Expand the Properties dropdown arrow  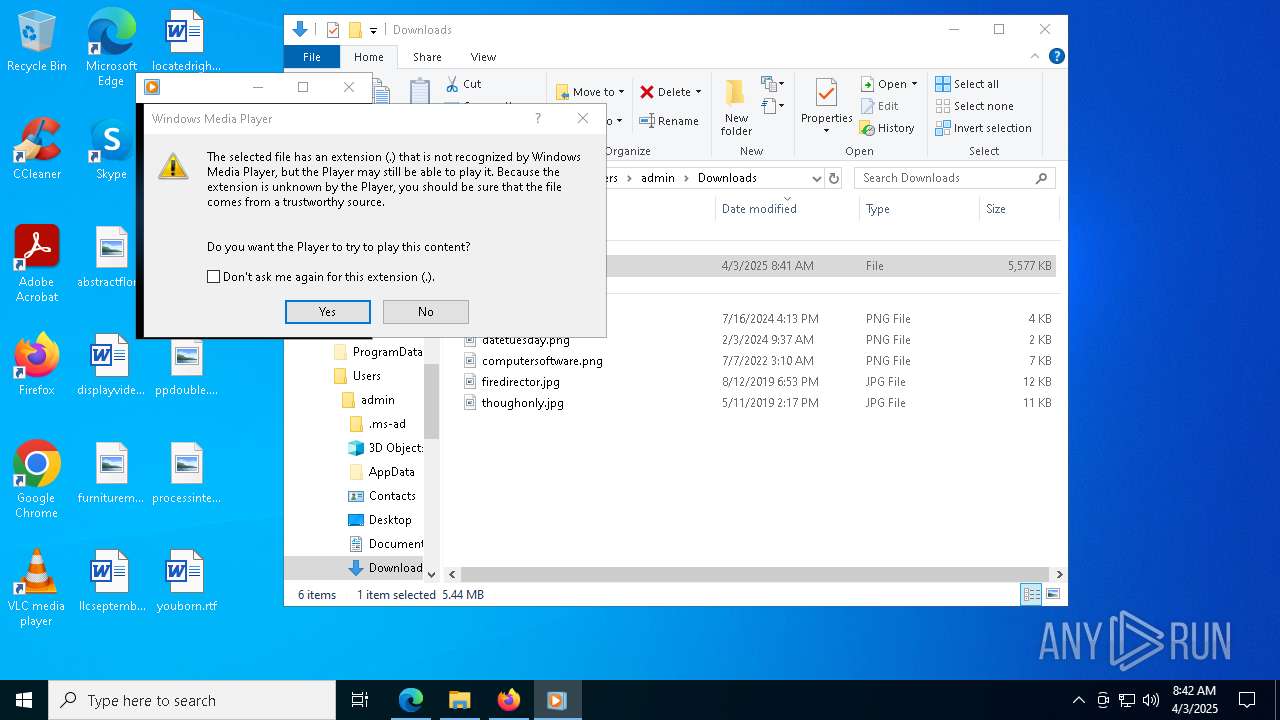point(826,131)
